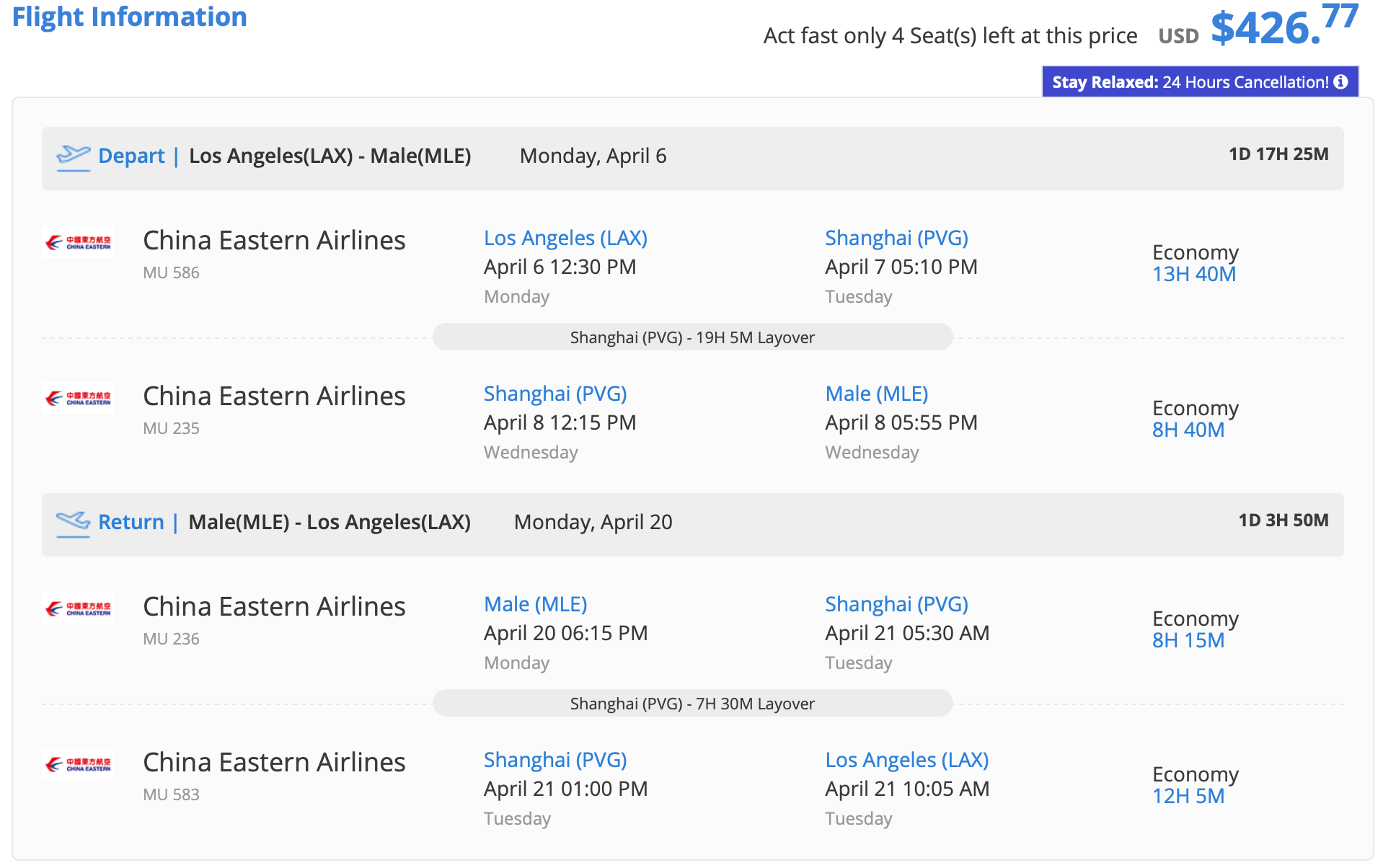Click Shanghai (PVG) arrival on April 7
Screen dimensions: 1383x868
tap(896, 238)
